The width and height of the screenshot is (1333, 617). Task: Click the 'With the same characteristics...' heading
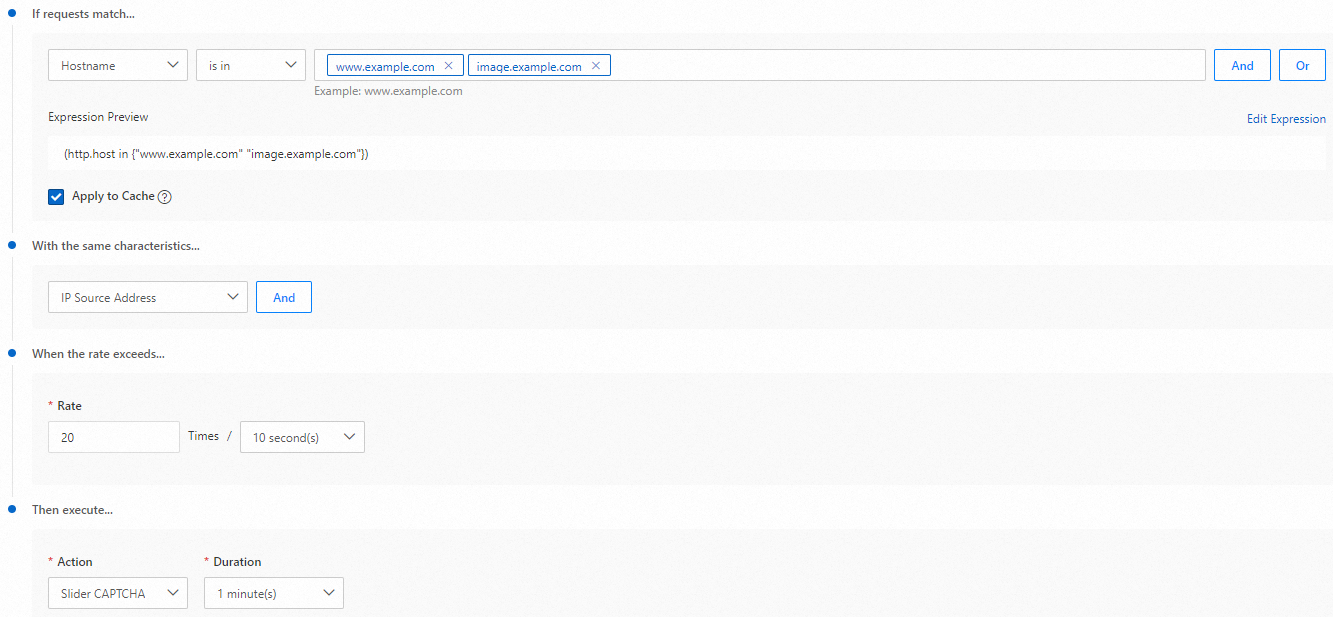(x=116, y=246)
